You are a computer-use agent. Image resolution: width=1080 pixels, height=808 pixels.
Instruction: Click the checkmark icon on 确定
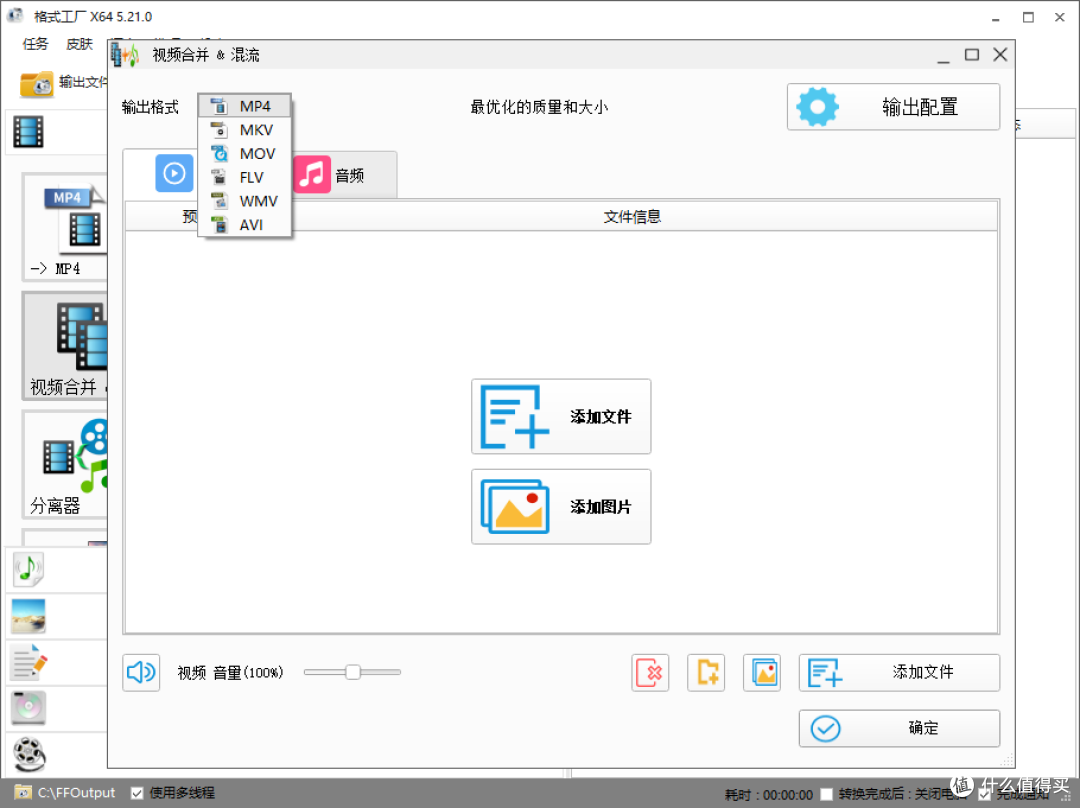click(825, 728)
